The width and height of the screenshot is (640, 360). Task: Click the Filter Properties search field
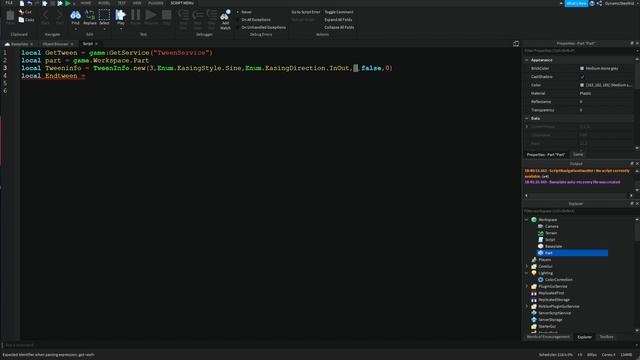[579, 51]
